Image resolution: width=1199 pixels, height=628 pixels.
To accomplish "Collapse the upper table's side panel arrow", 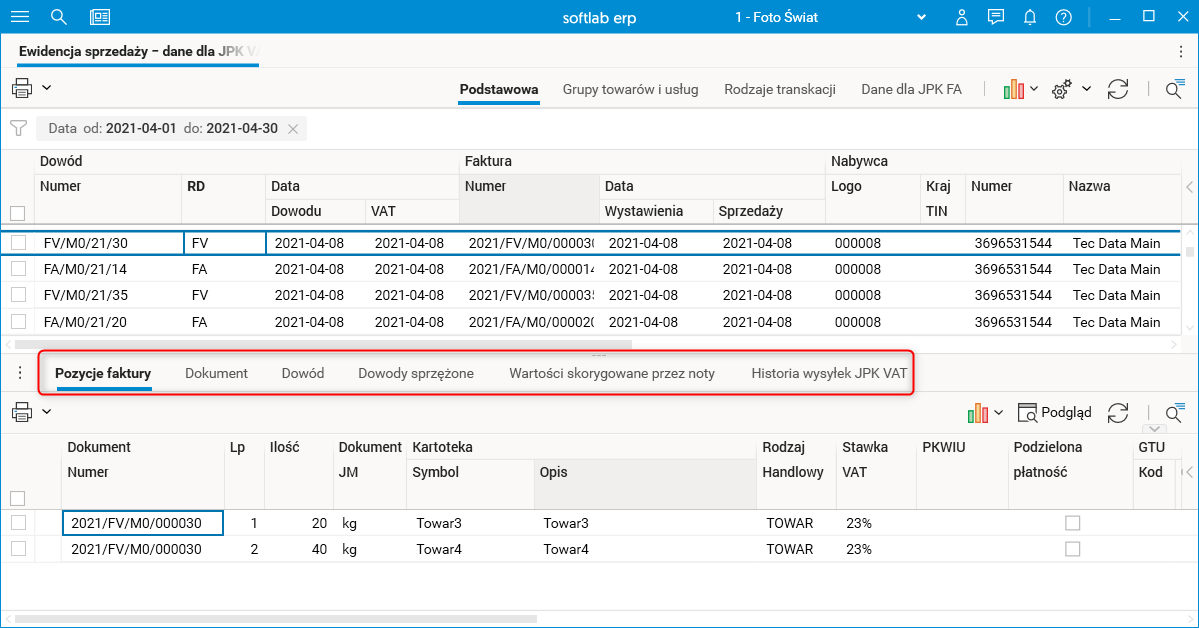I will pos(1189,187).
